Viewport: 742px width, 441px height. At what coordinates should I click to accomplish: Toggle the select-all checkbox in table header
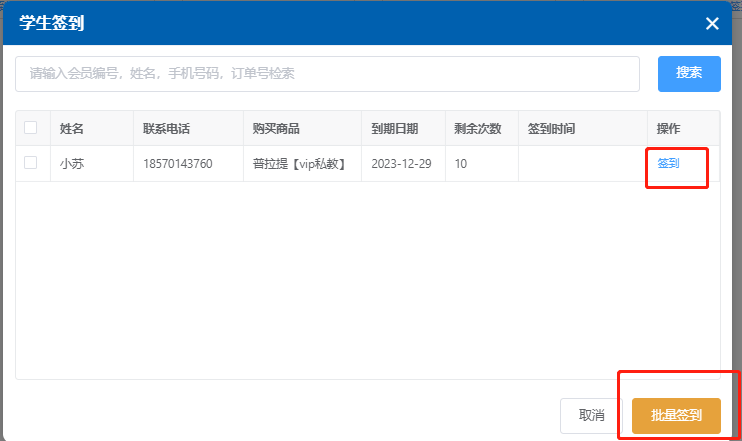click(31, 128)
